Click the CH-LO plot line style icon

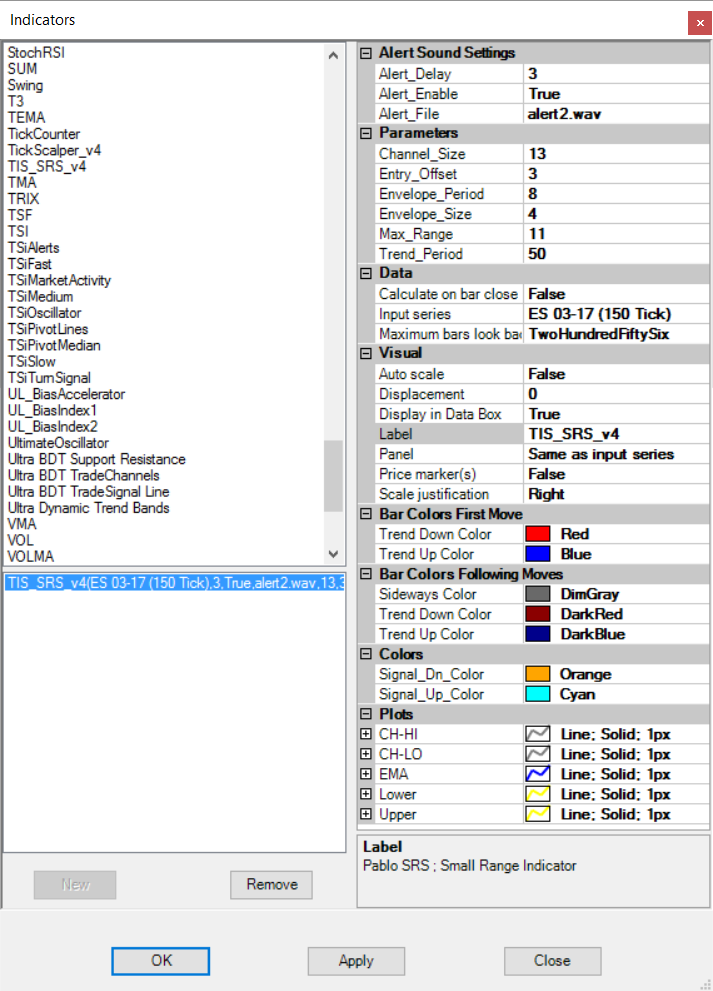point(540,754)
